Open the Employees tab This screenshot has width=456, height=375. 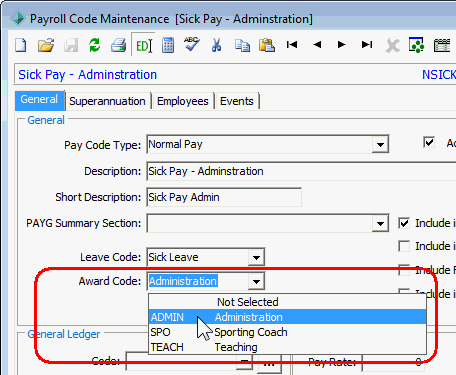click(x=183, y=101)
